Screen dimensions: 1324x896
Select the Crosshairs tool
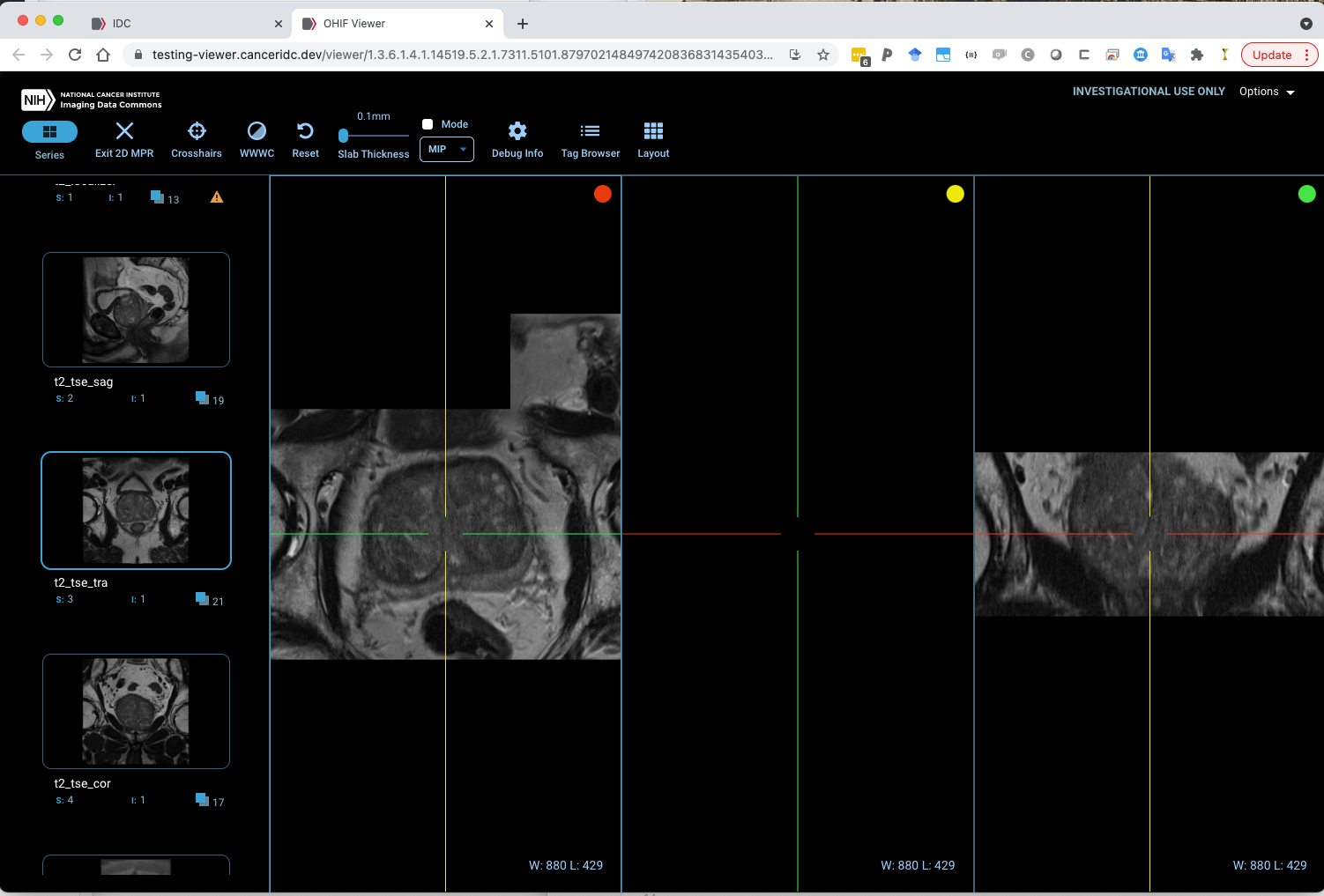pos(196,139)
